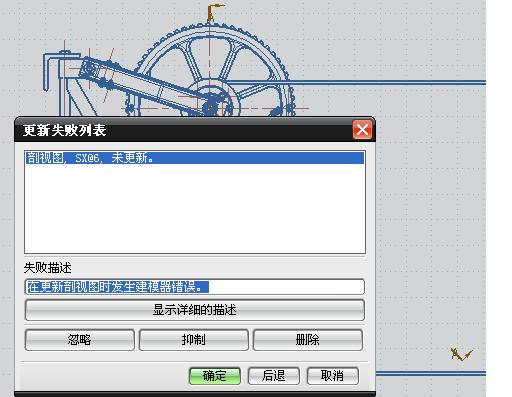
Task: Select the 剖视图, SX@6, 未更新 list row
Action: 195,158
